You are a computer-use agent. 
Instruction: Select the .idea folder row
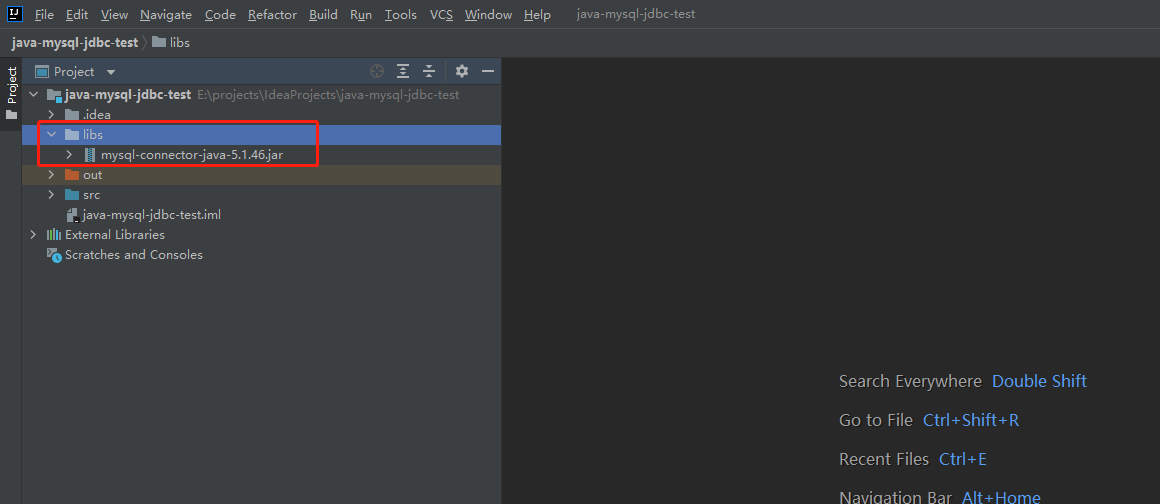262,115
